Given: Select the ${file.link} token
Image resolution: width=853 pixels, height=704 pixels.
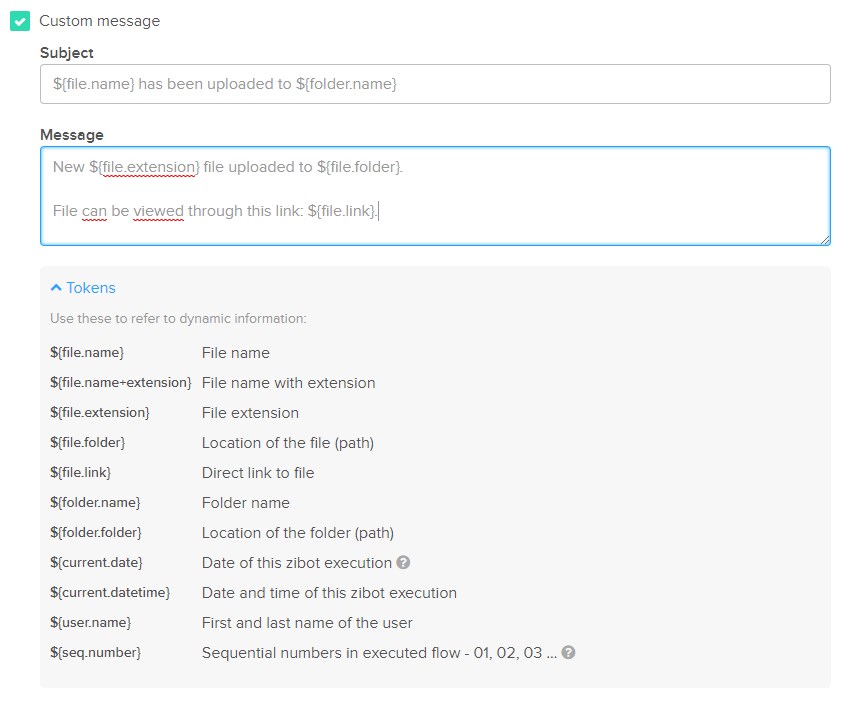Looking at the screenshot, I should pyautogui.click(x=81, y=472).
